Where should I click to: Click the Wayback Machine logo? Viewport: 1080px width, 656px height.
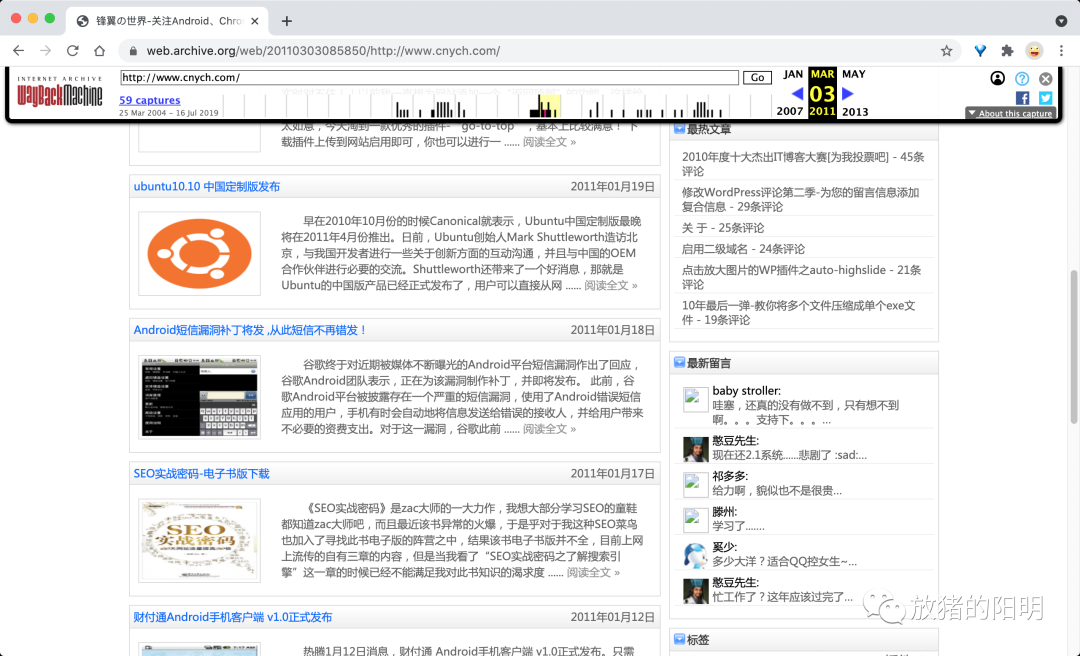click(60, 92)
